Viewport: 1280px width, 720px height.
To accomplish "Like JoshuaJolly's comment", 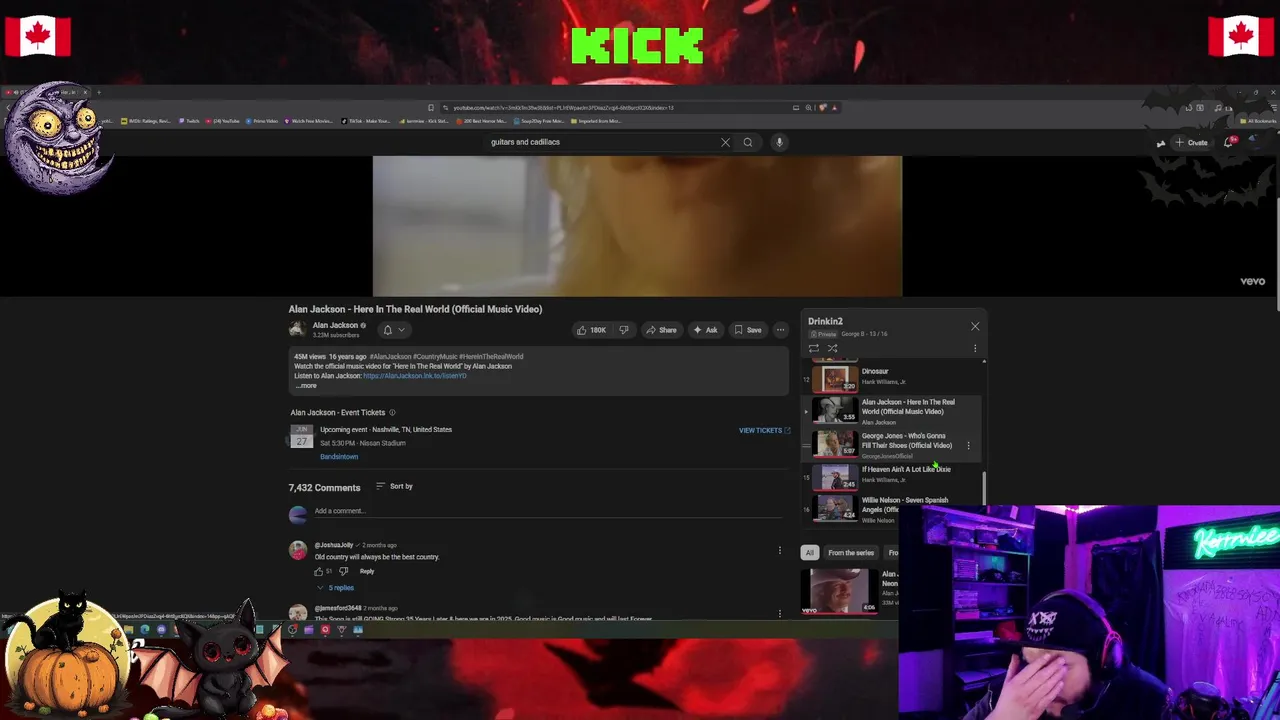I will coord(319,571).
